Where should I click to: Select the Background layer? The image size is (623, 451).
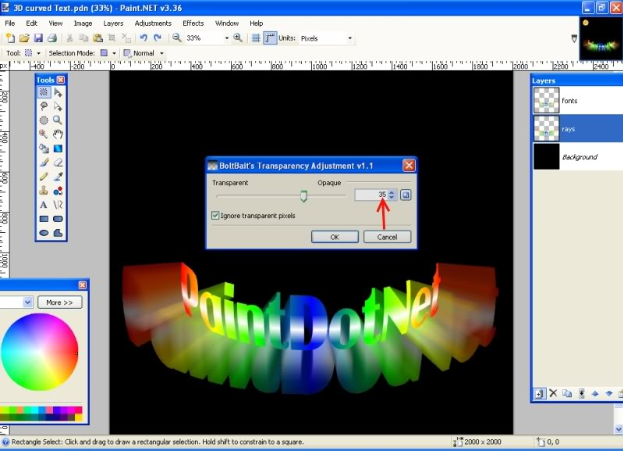(578, 157)
